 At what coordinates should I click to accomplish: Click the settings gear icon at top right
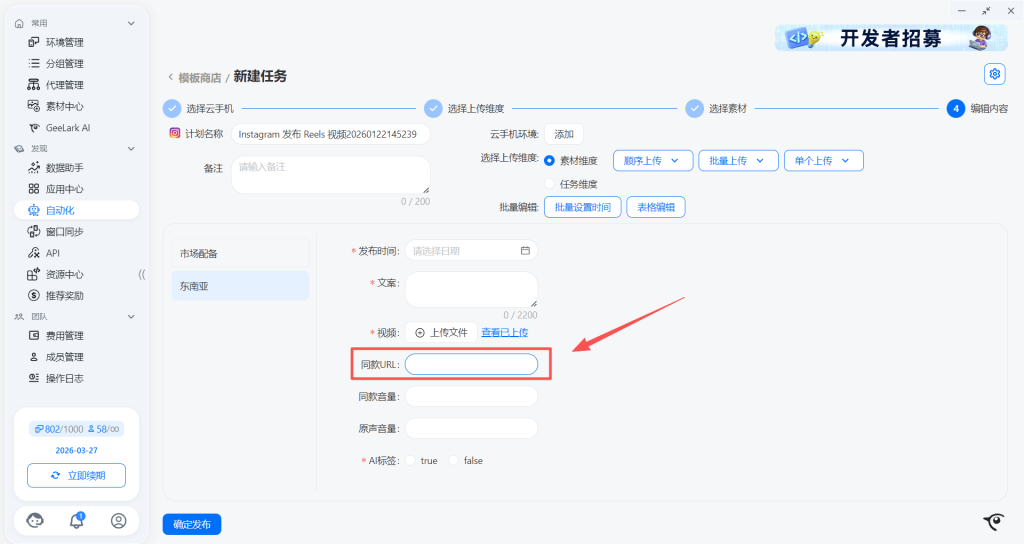click(994, 74)
